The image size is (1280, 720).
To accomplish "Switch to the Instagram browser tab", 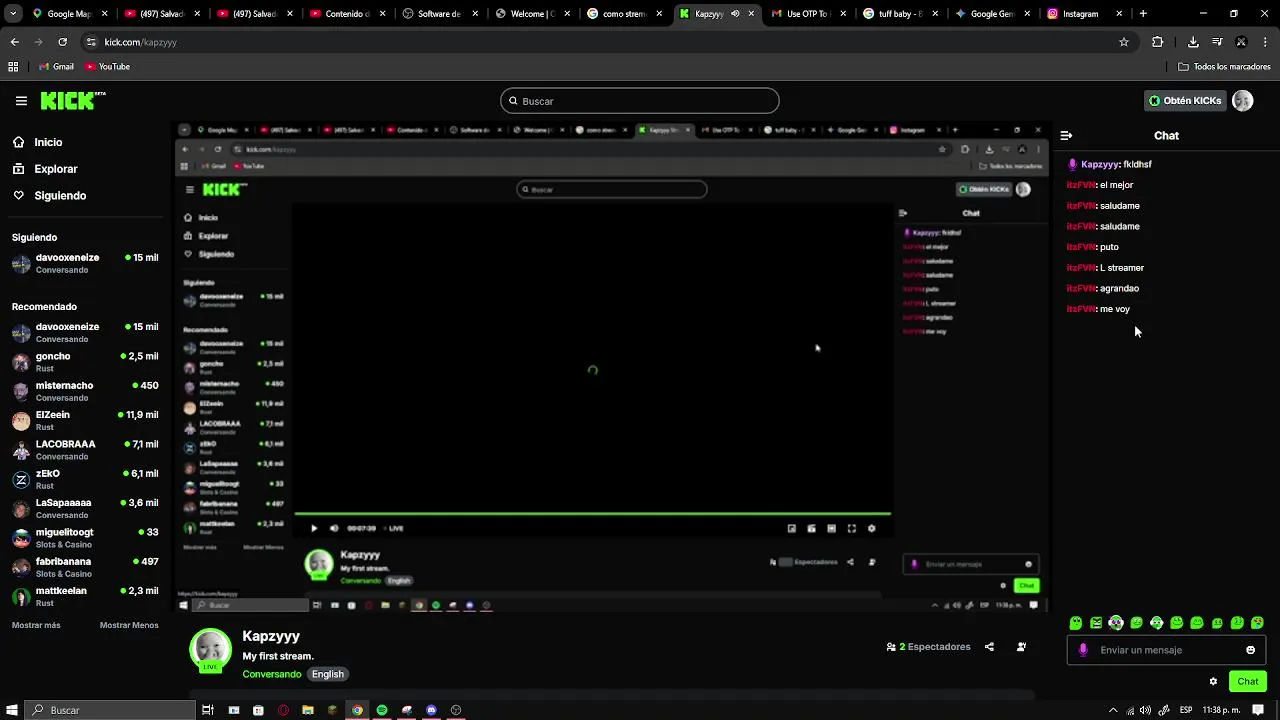I will (x=1085, y=14).
